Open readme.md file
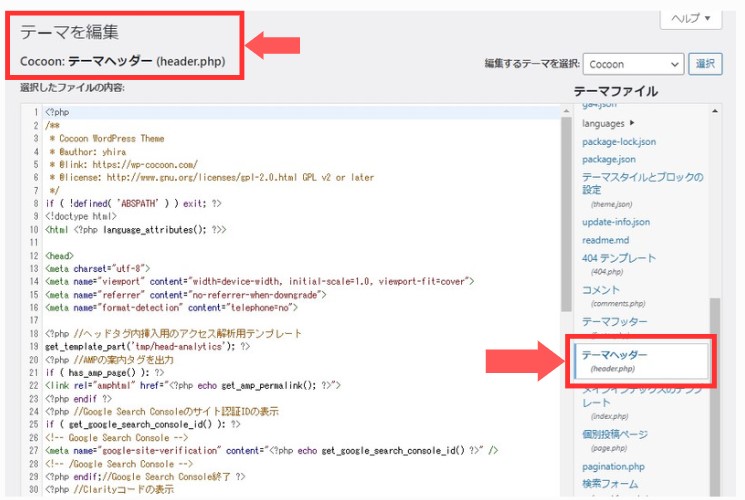 point(605,240)
